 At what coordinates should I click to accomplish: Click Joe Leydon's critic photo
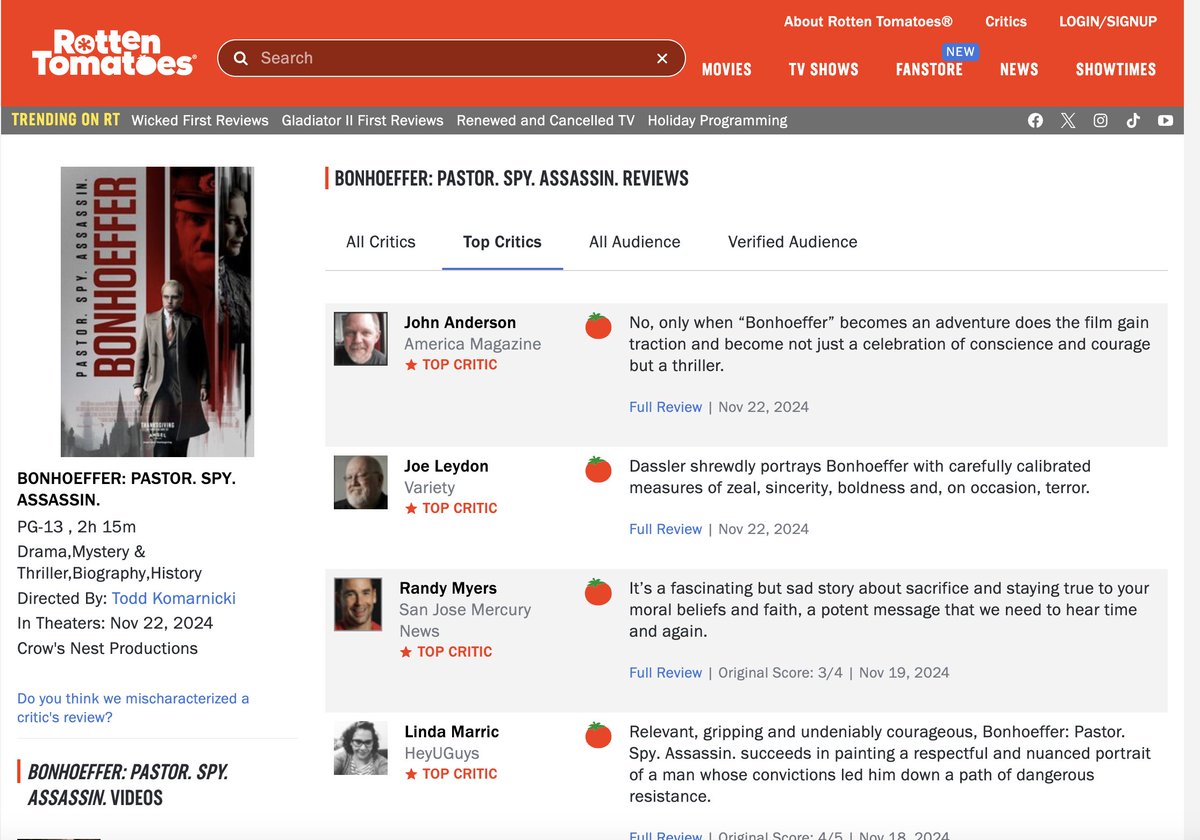(x=360, y=482)
